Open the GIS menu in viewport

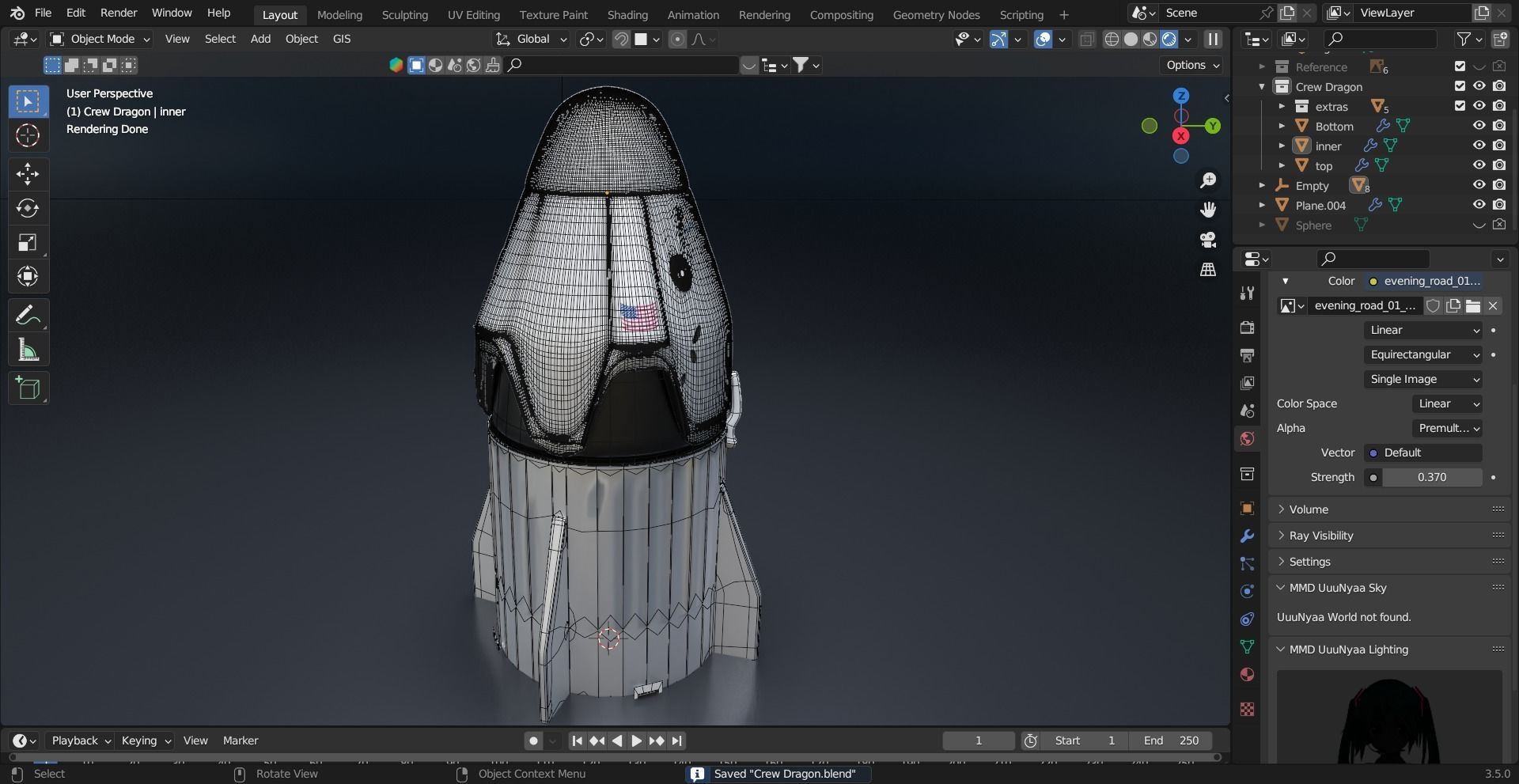point(341,39)
